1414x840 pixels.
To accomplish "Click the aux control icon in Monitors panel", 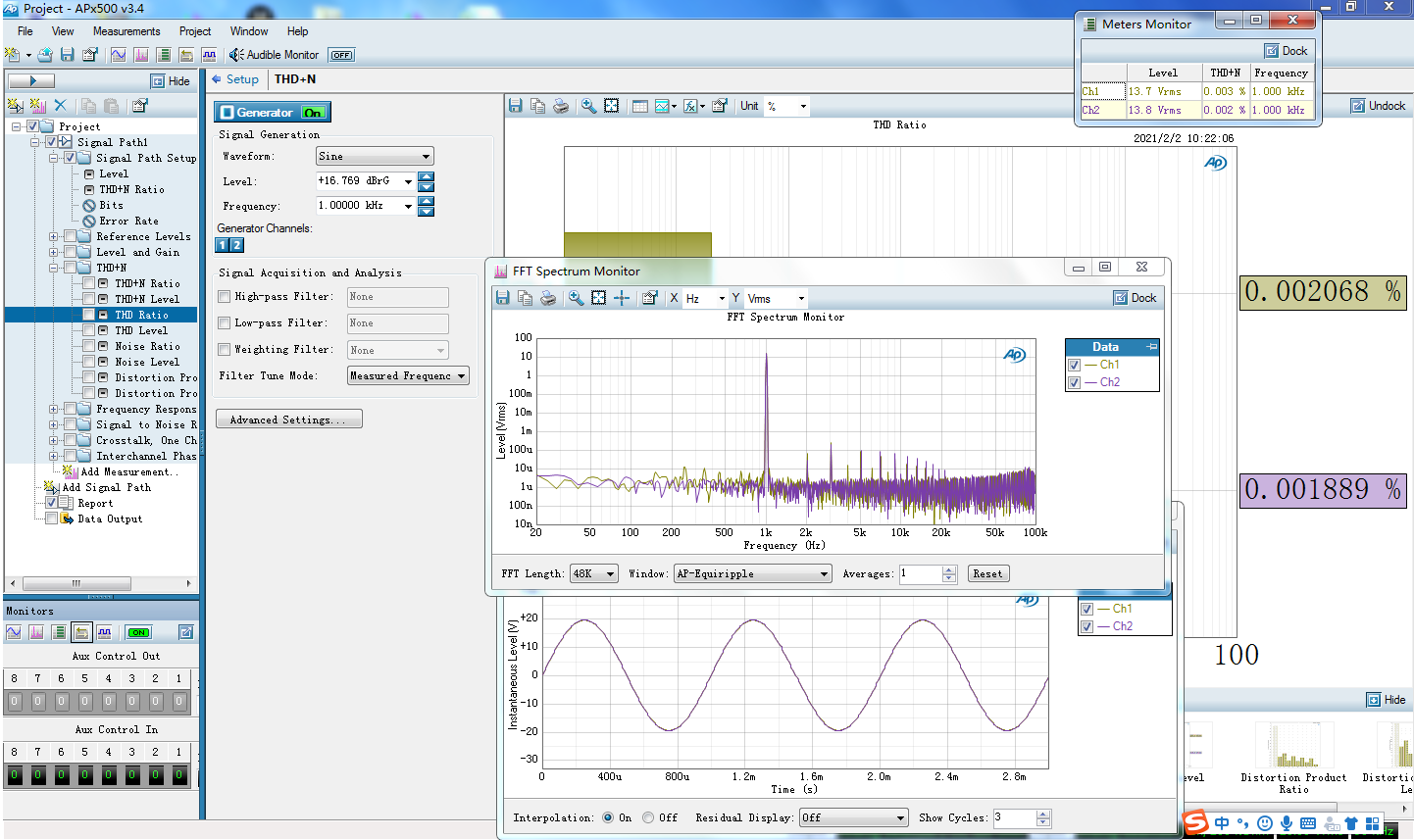I will coord(81,632).
